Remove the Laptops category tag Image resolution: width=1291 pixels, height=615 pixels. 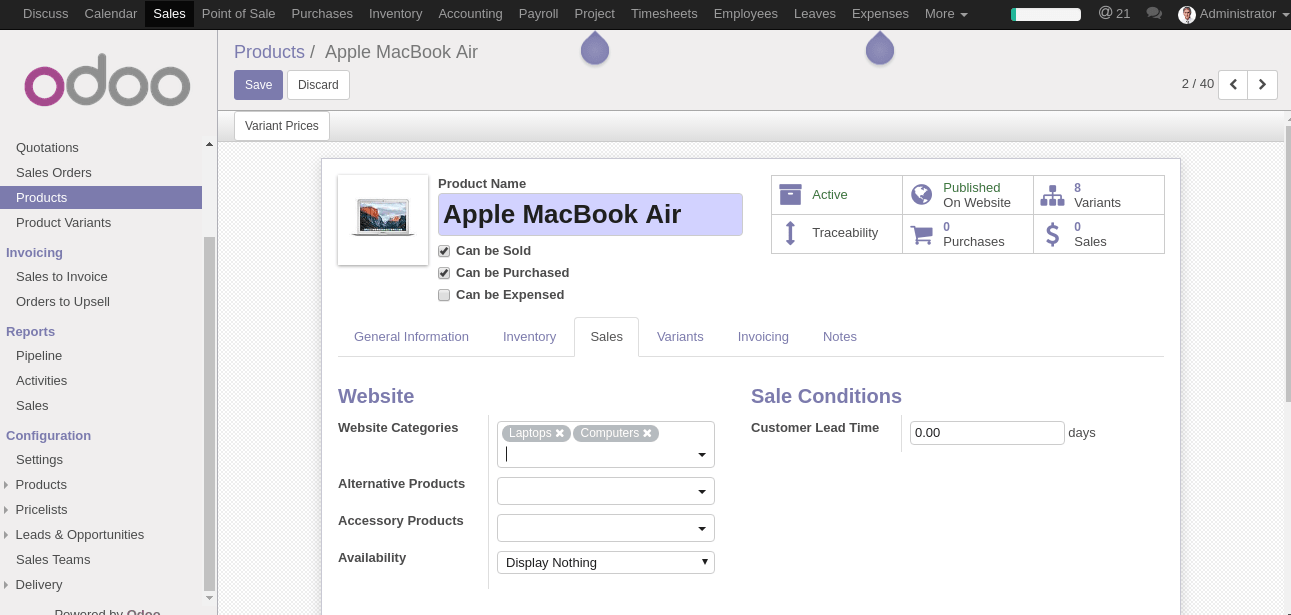pos(560,433)
